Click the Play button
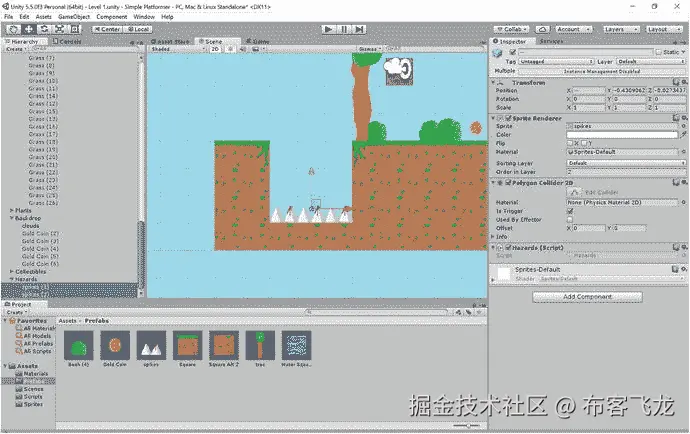Viewport: 690px width, 434px height. click(328, 29)
